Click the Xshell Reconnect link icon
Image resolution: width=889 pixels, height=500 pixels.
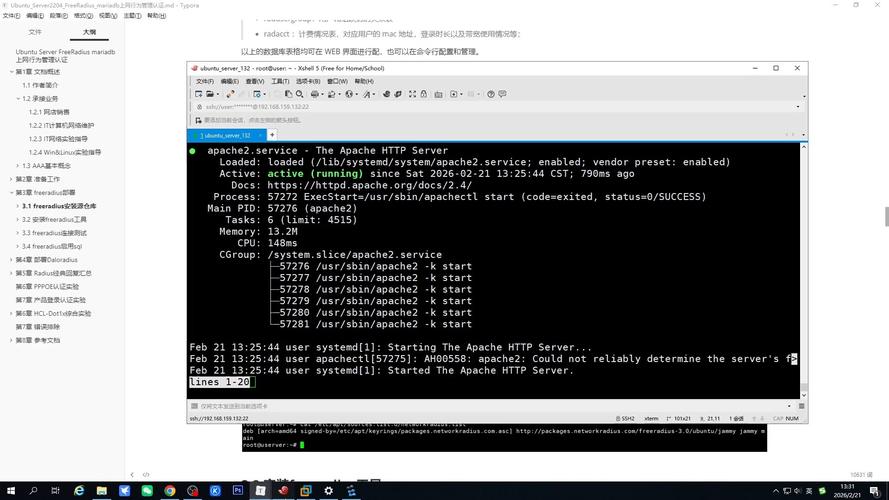230,94
